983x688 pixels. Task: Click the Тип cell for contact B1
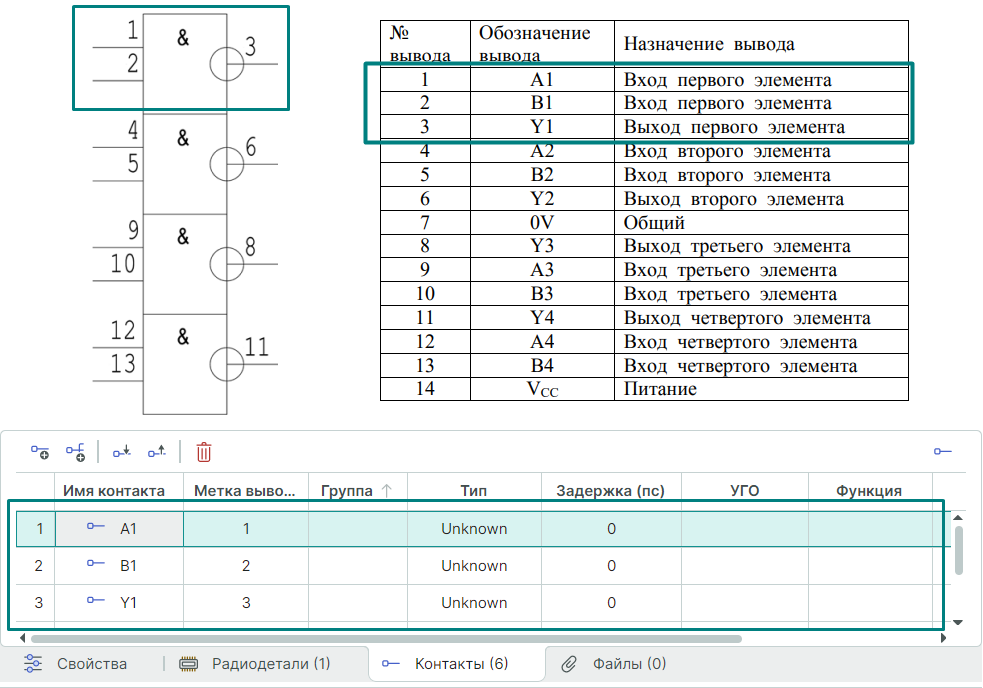474,566
